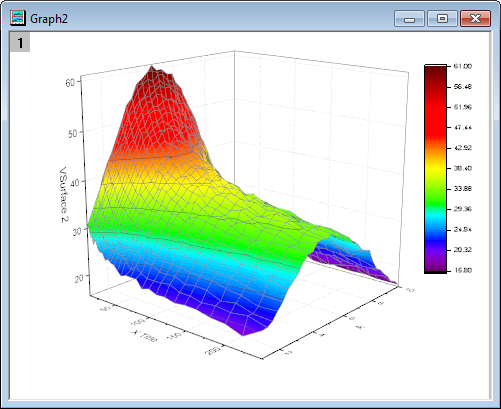The image size is (501, 409).
Task: Click the Z axis tick label 60
Action: 71,82
